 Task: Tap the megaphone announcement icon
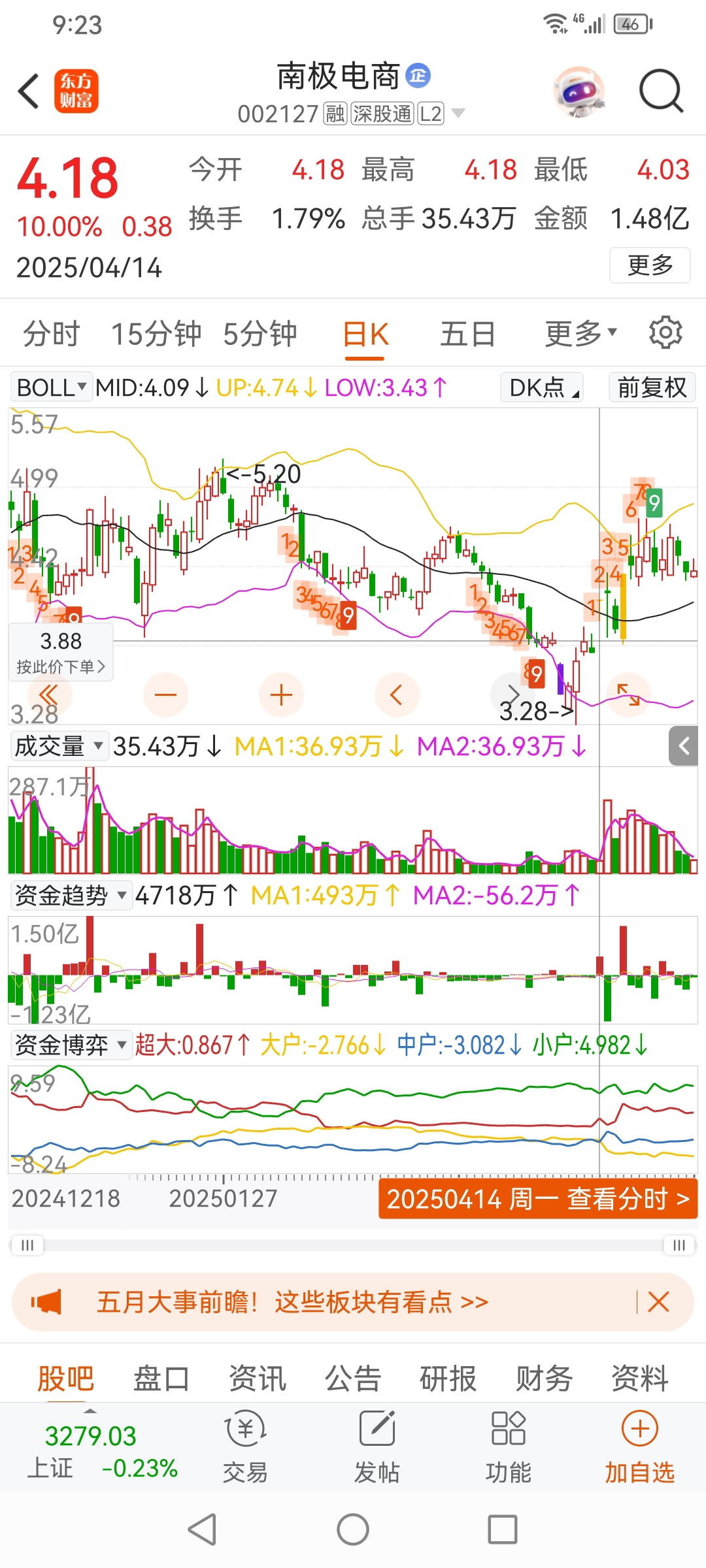(x=46, y=1302)
